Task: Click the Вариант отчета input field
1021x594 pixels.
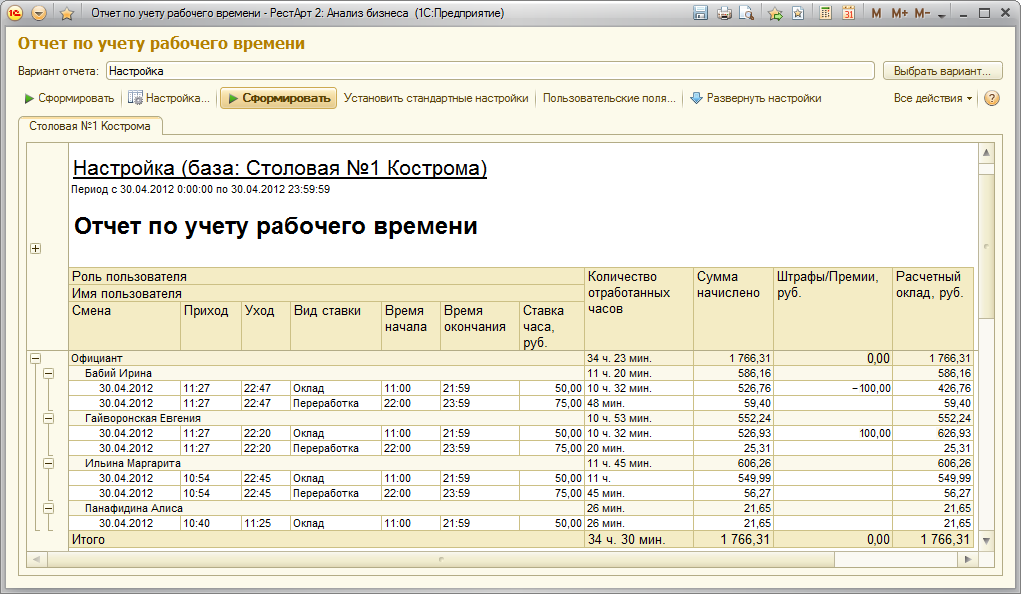Action: pos(490,71)
